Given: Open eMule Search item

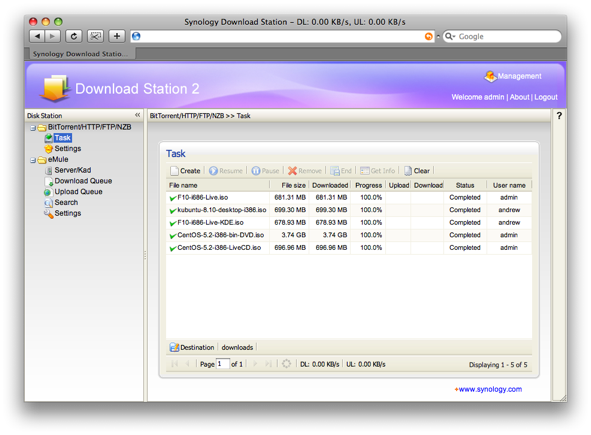Looking at the screenshot, I should pyautogui.click(x=66, y=202).
